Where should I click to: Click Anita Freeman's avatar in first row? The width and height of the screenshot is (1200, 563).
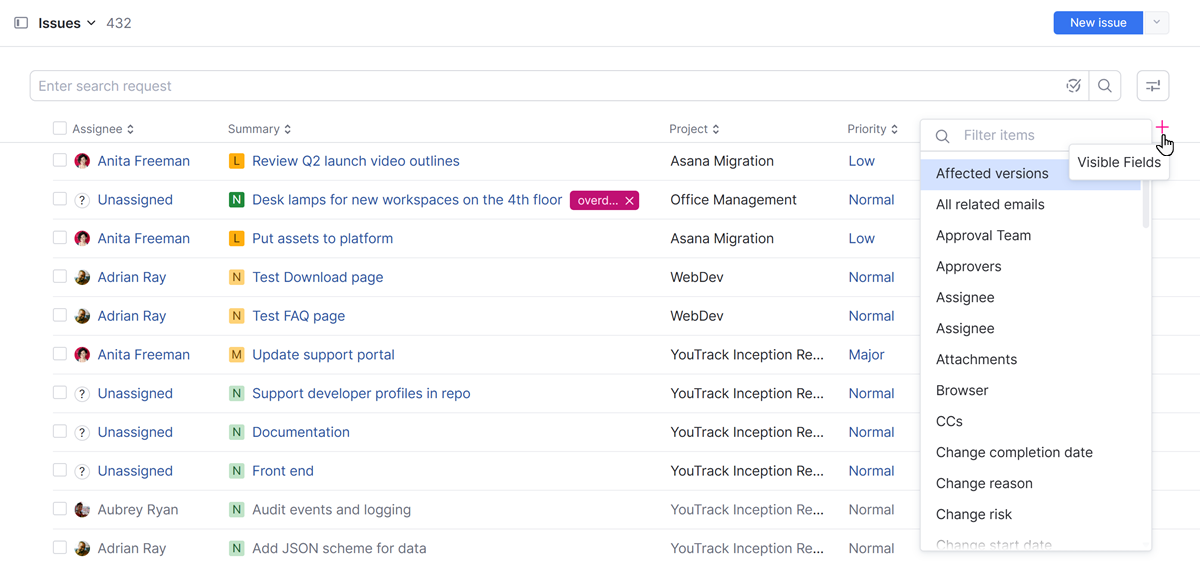(x=83, y=161)
